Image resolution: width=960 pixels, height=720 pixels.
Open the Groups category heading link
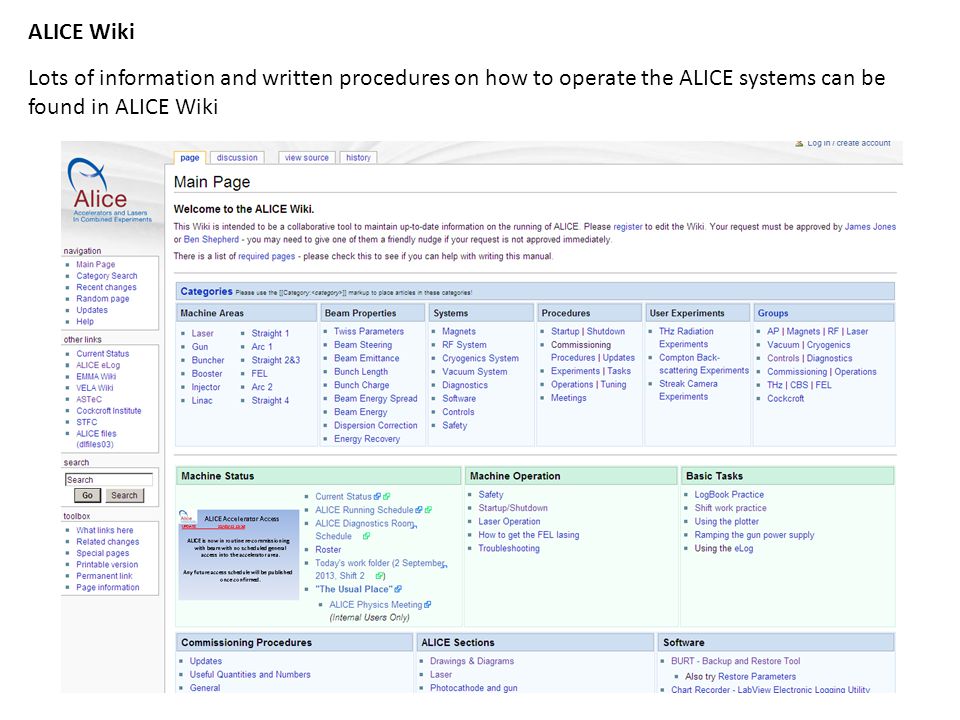pos(773,313)
